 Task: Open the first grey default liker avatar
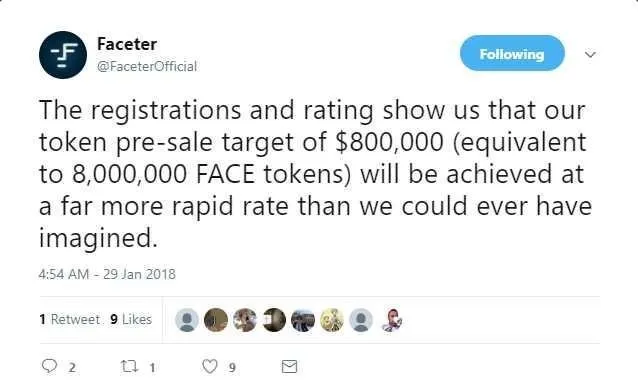[187, 320]
